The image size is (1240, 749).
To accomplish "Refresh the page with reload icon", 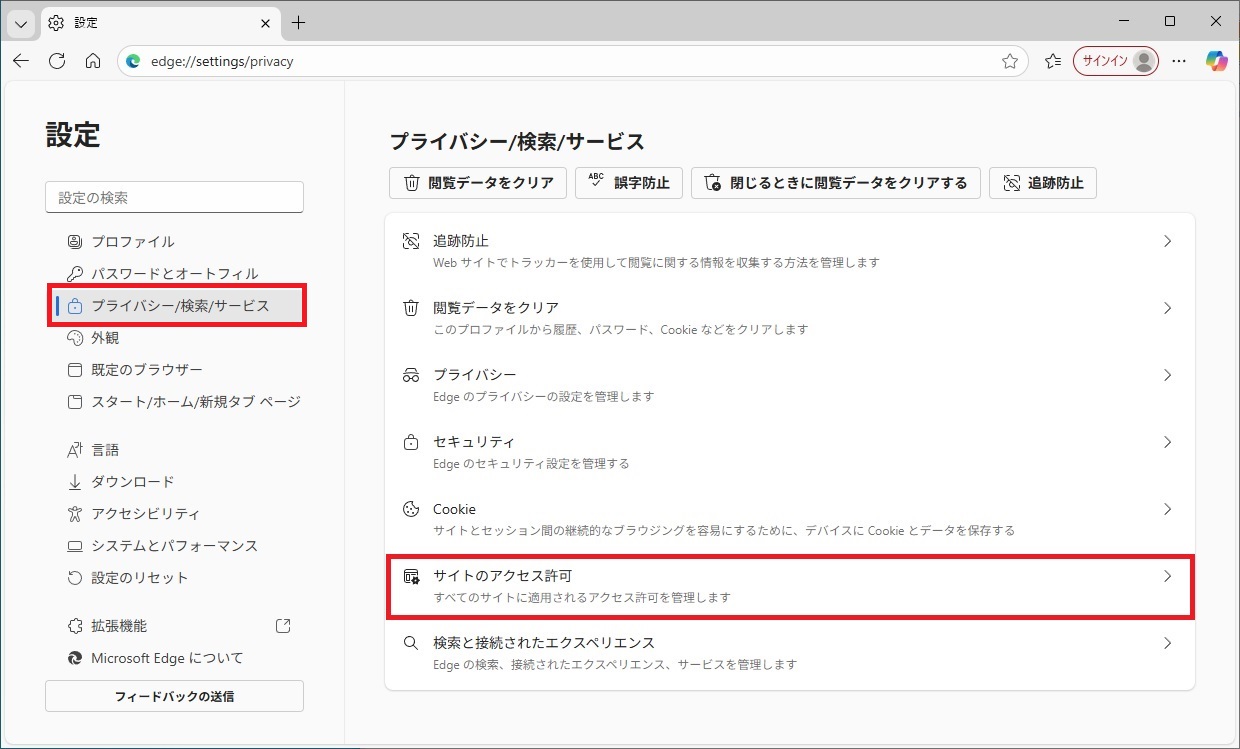I will pos(57,61).
